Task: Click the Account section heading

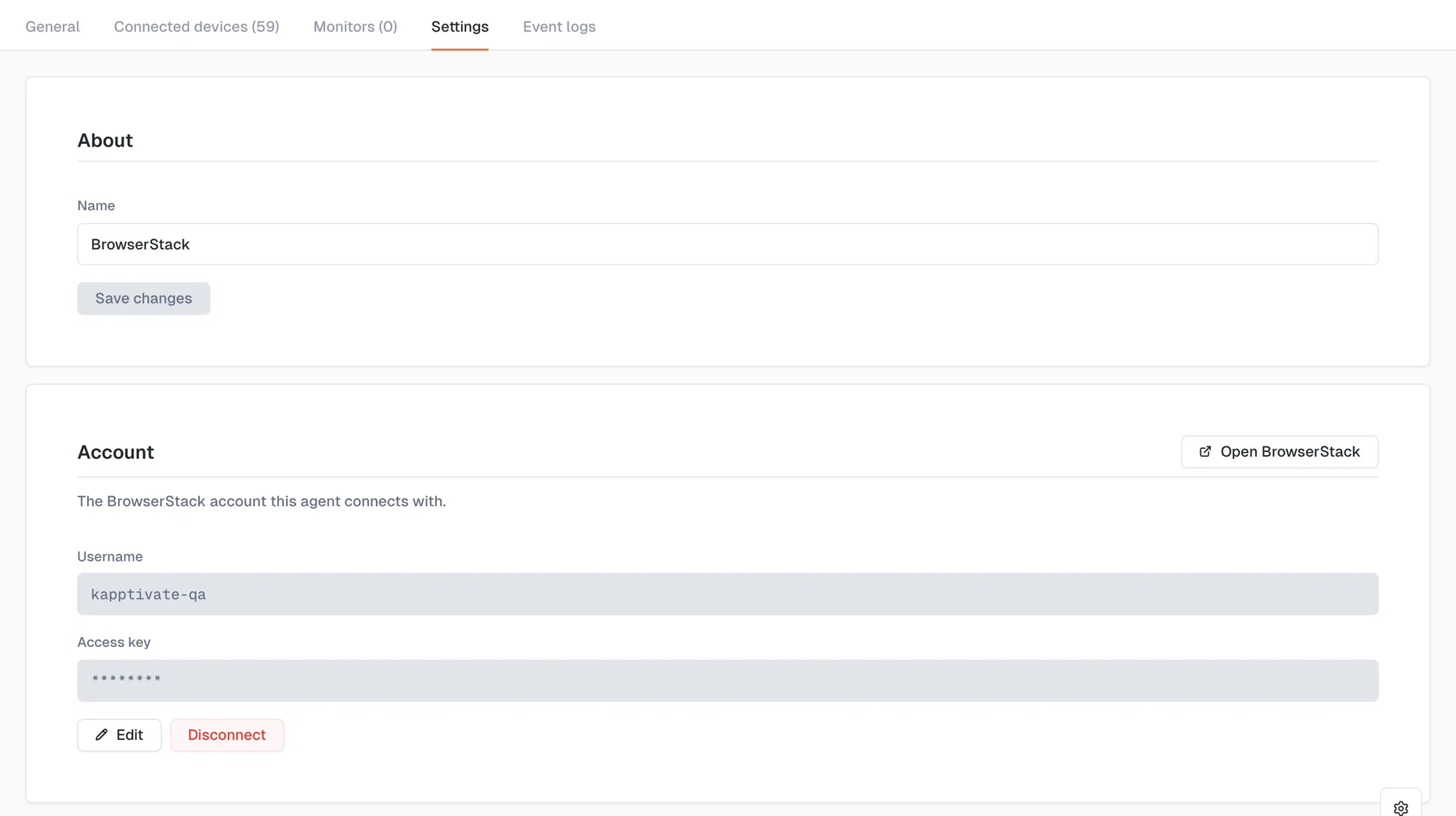Action: [x=116, y=452]
